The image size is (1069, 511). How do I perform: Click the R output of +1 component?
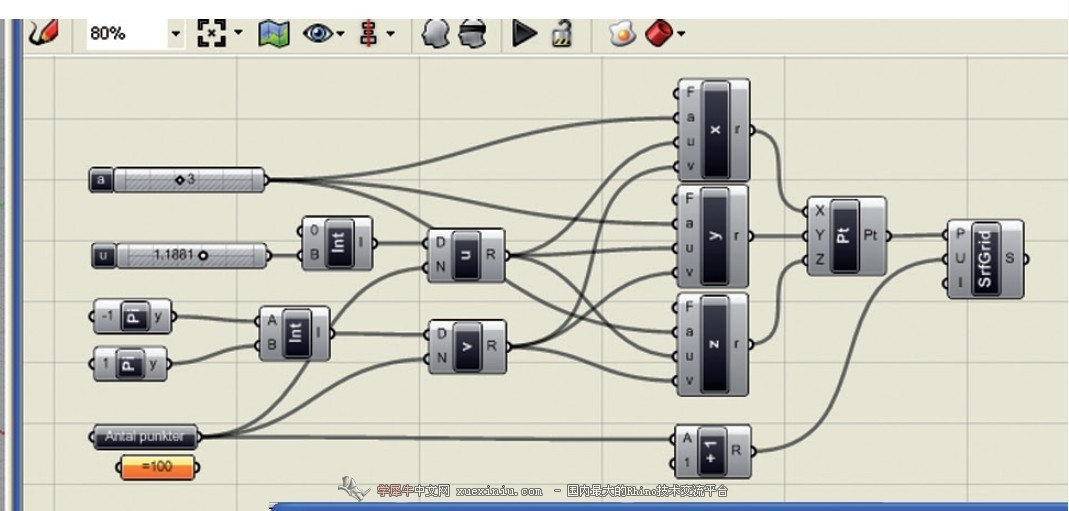(x=736, y=450)
